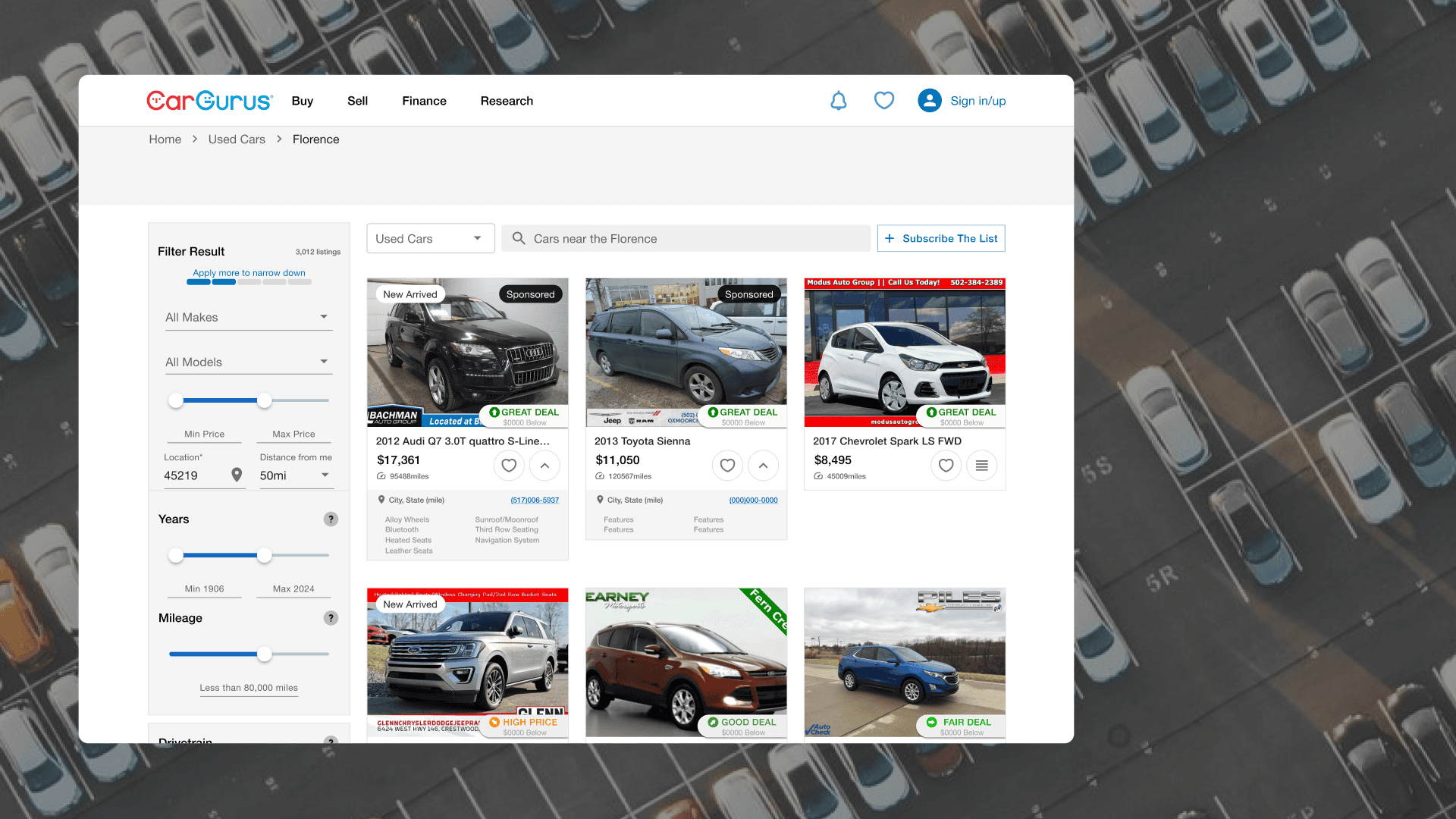Call the Audi Q7 dealer phone number
Screen dimensions: 1456x819
[x=535, y=500]
